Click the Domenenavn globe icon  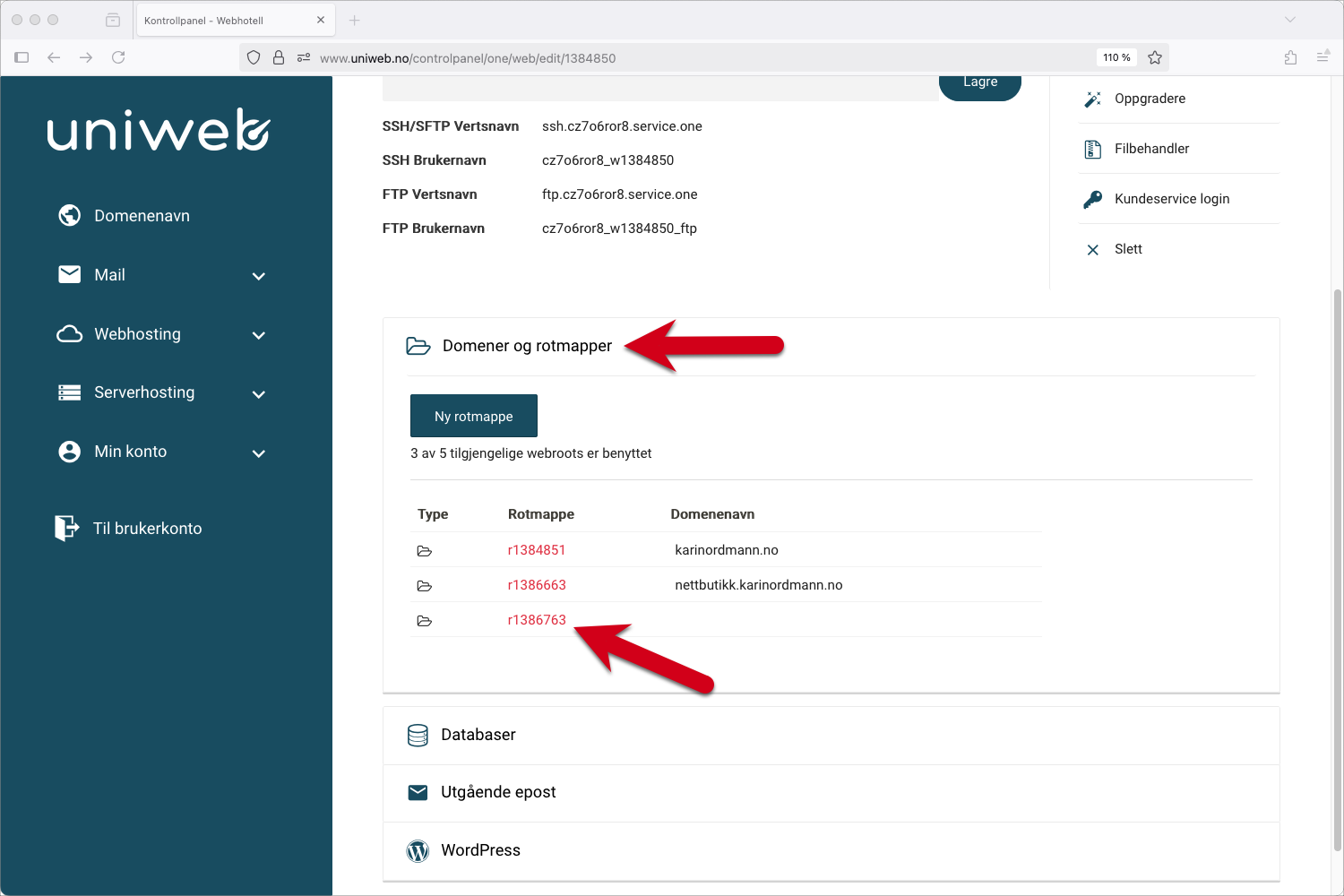point(70,215)
